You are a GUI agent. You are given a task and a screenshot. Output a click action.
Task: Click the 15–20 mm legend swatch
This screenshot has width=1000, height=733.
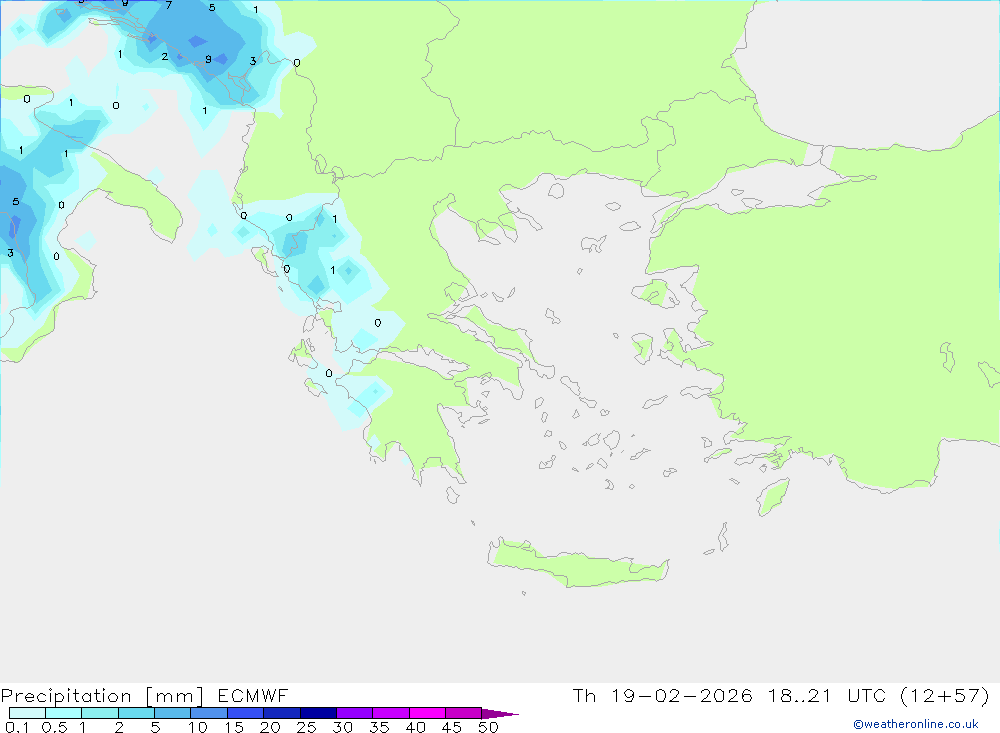click(x=245, y=713)
